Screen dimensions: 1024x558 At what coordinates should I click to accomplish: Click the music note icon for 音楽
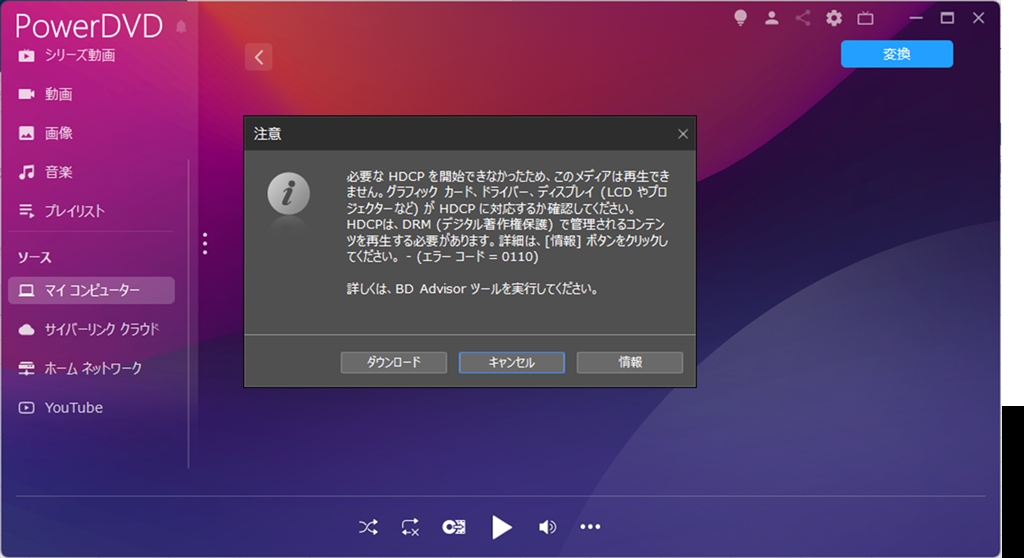[x=26, y=172]
